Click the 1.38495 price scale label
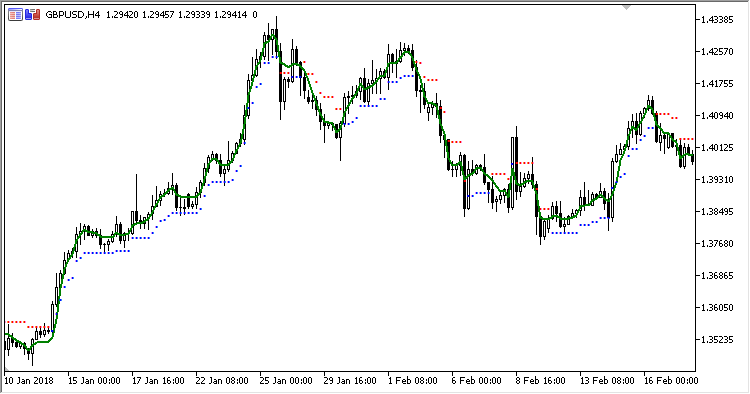Image resolution: width=750 pixels, height=394 pixels. click(717, 212)
